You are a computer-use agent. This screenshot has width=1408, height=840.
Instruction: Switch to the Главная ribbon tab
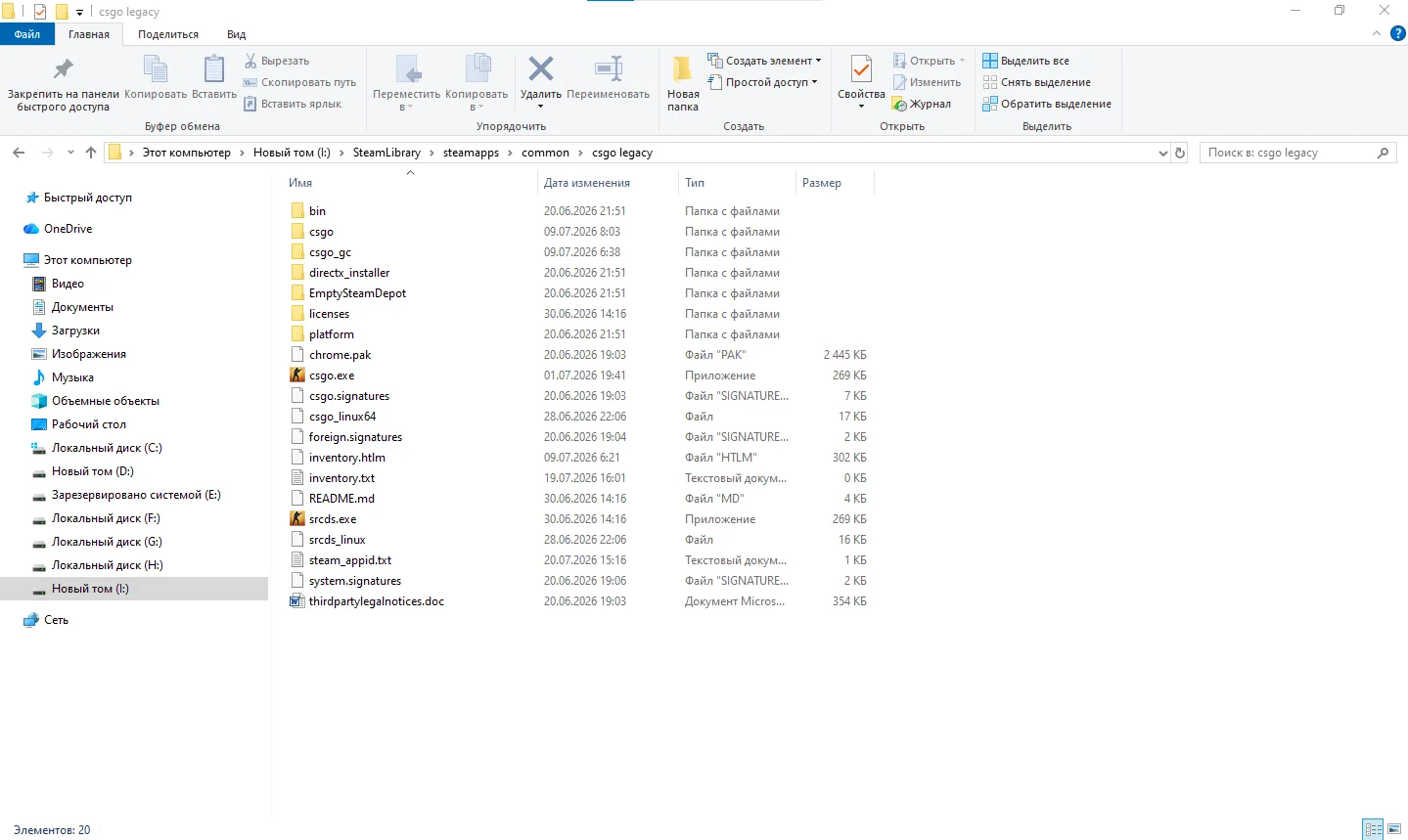[89, 34]
